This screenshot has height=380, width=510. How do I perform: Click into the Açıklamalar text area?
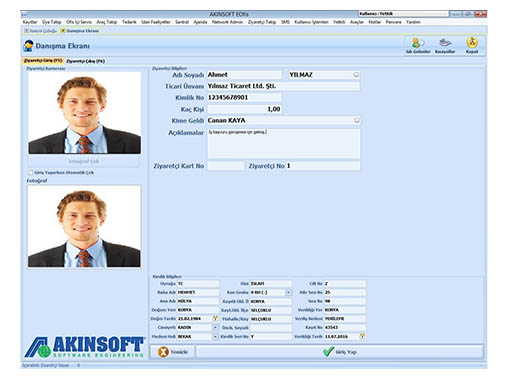[x=283, y=143]
